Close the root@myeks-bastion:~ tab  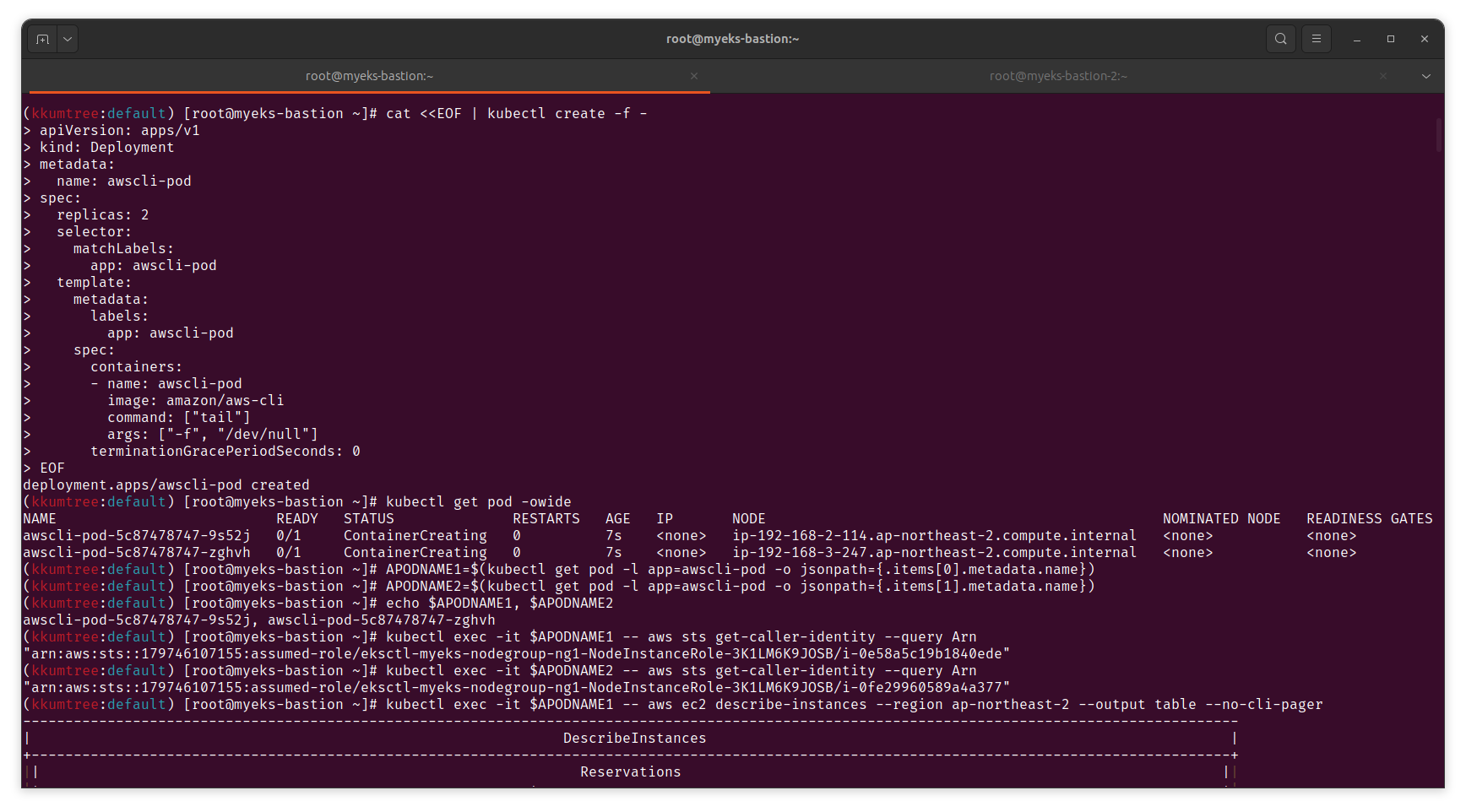[x=694, y=76]
